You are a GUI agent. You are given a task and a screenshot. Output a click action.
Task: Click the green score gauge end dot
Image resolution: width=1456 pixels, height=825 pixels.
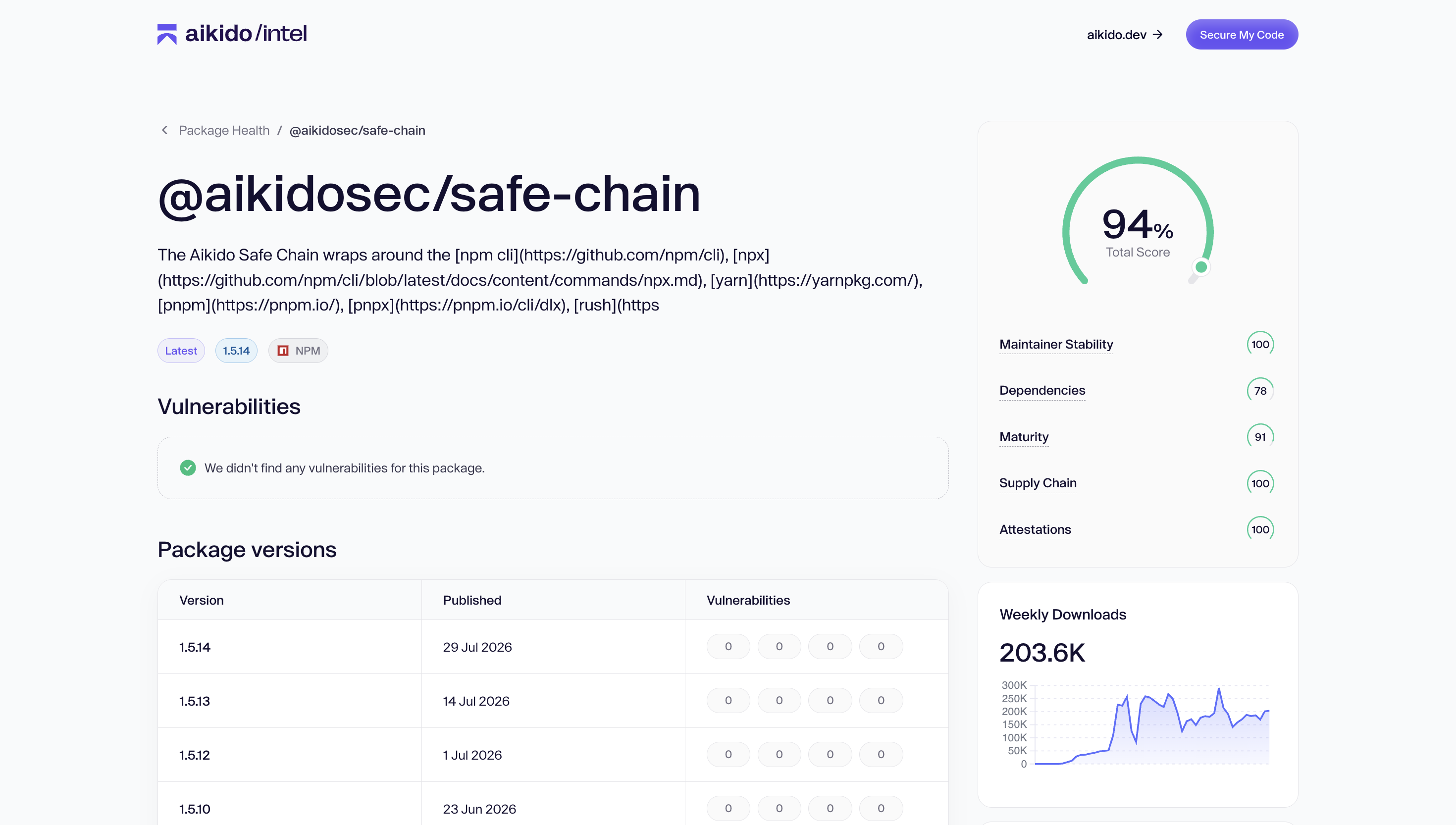point(1201,267)
